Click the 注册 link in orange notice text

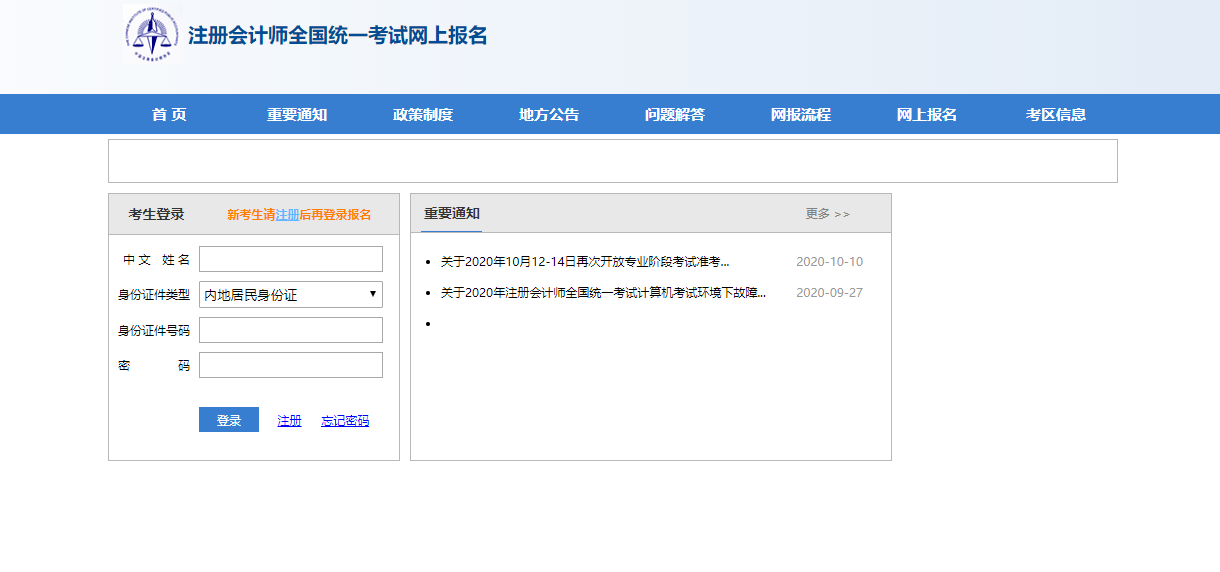point(287,214)
